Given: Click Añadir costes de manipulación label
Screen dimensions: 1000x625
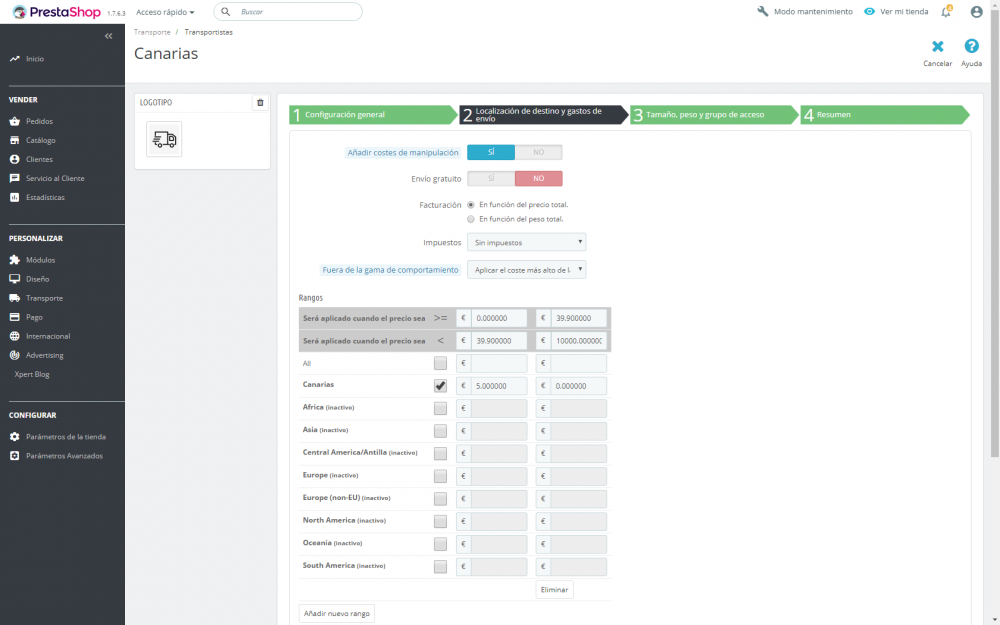Looking at the screenshot, I should [403, 153].
